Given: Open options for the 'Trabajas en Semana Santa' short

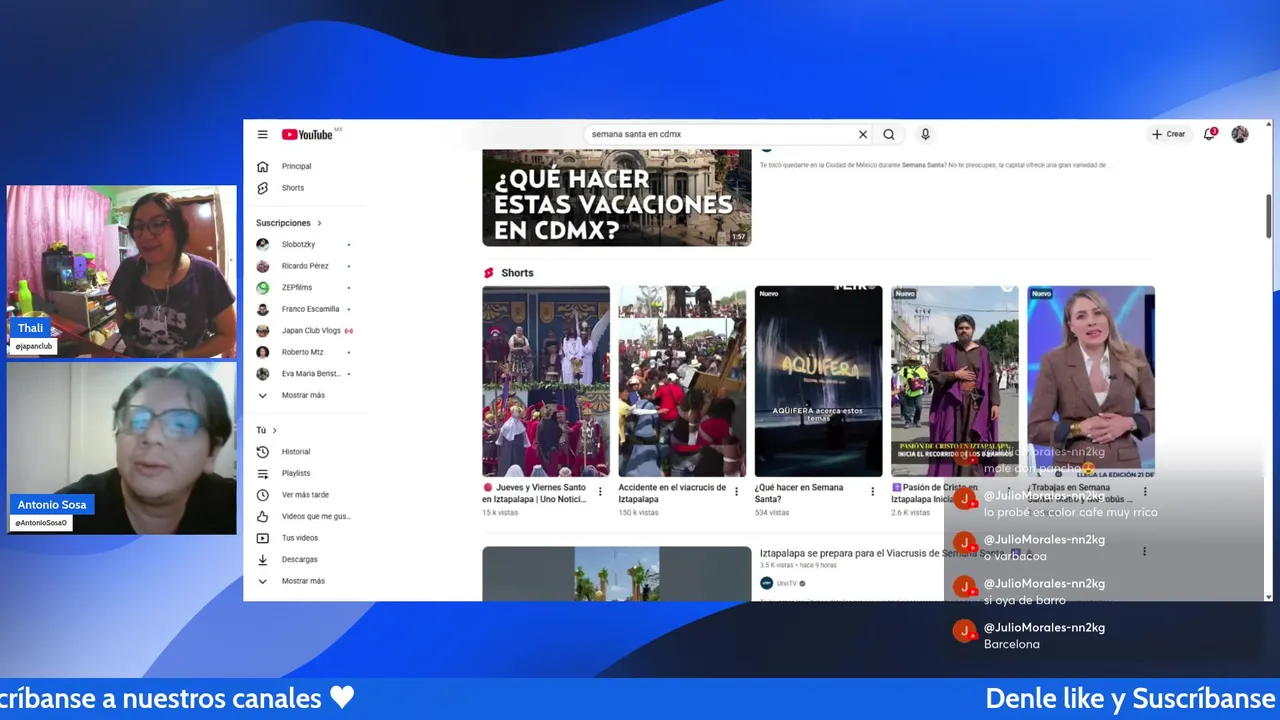Looking at the screenshot, I should tap(1145, 492).
